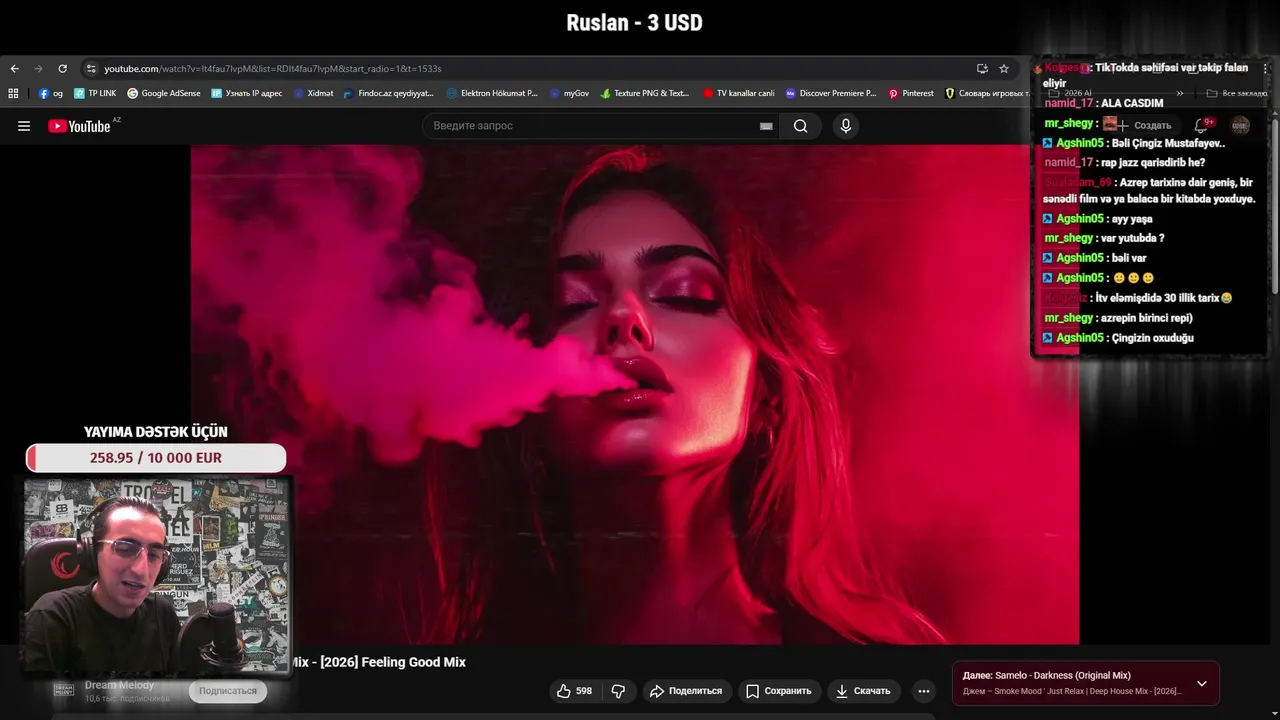Open the Elektron Hökumət bookmark
This screenshot has width=1280, height=720.
[x=492, y=93]
